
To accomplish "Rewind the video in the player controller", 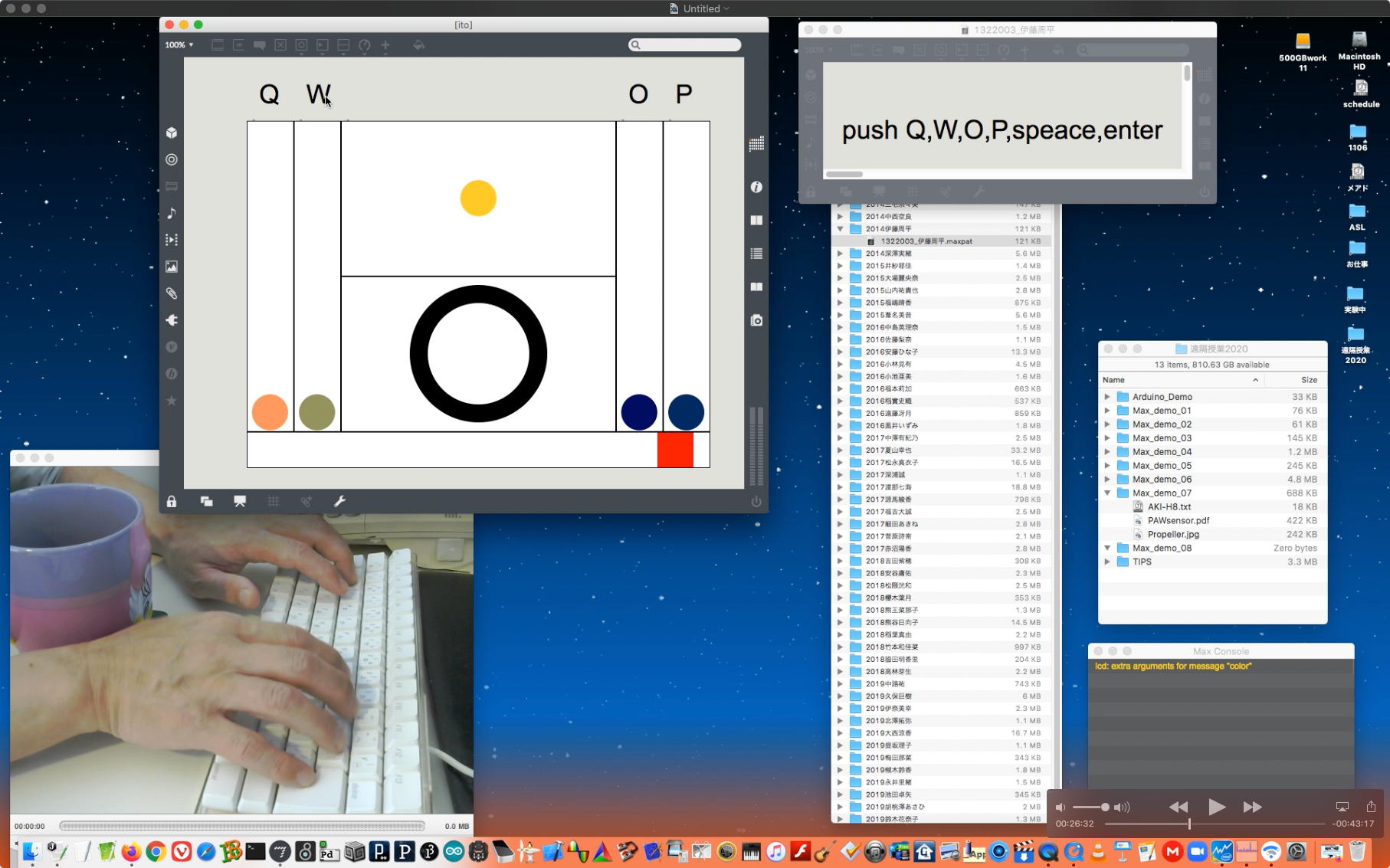I will pyautogui.click(x=1179, y=807).
